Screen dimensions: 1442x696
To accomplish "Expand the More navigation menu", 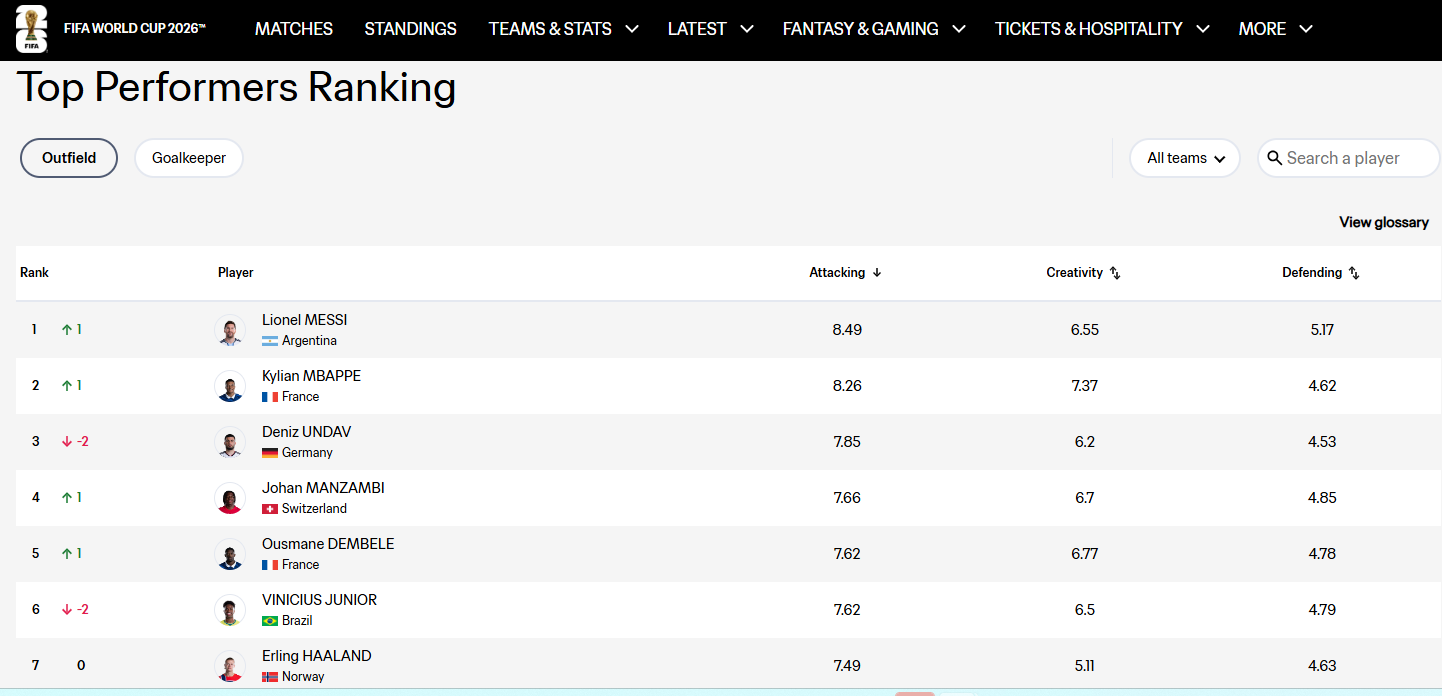I will tap(1275, 29).
